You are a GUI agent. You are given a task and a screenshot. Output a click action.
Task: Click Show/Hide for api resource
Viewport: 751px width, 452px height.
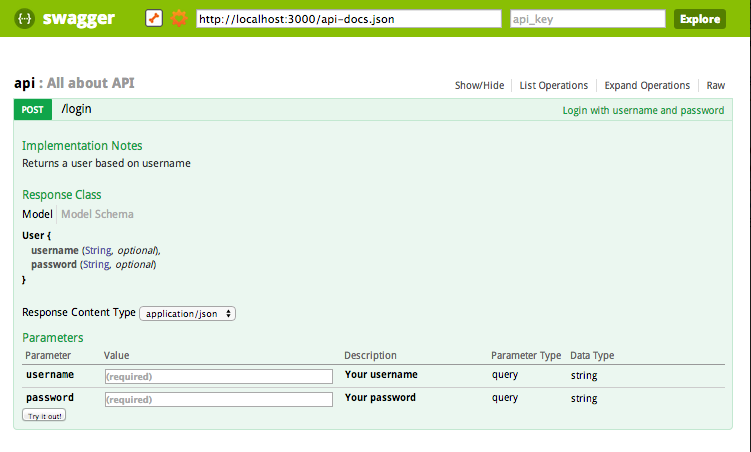tap(479, 85)
